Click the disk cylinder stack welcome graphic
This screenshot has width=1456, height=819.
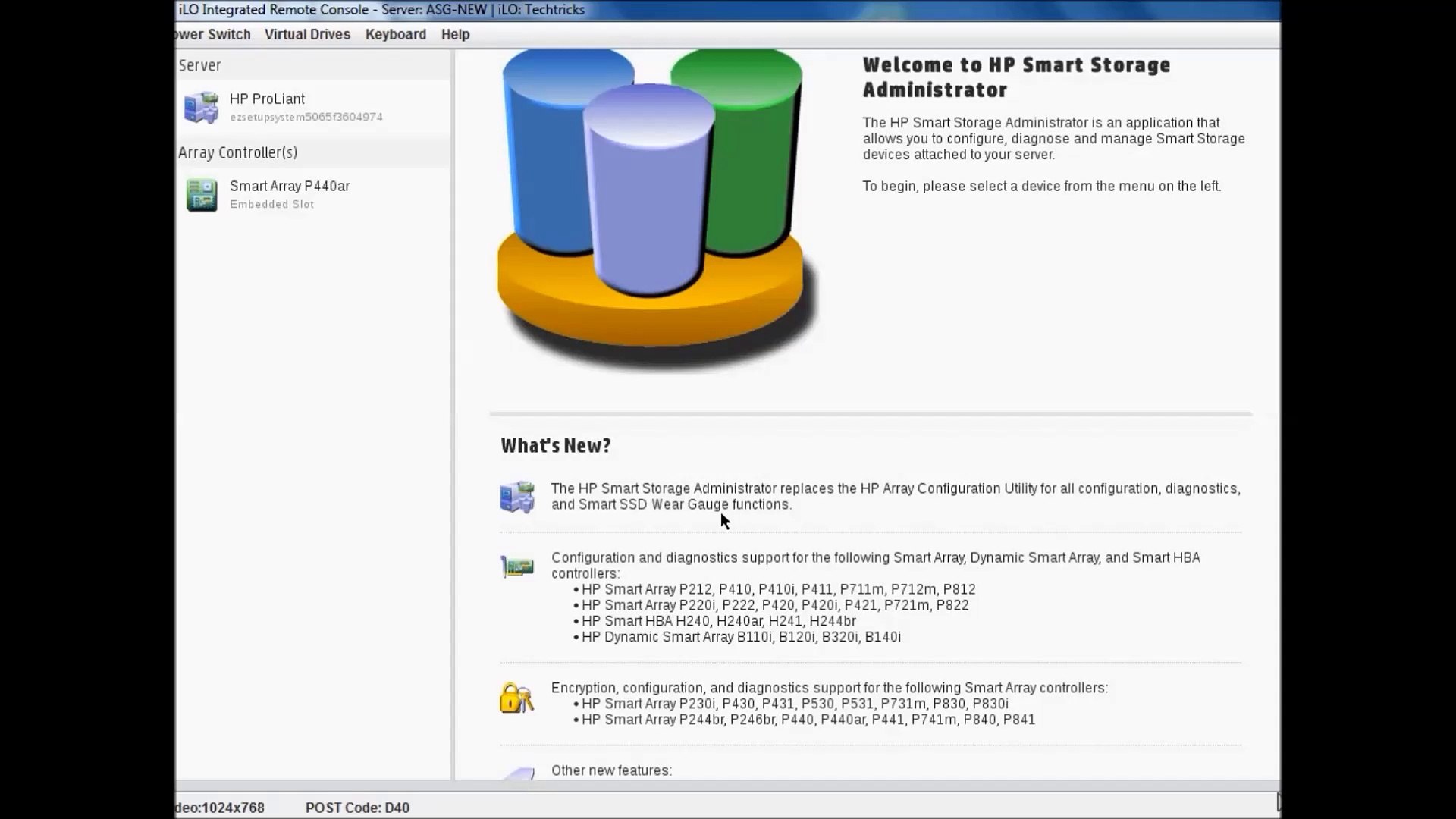(656, 212)
